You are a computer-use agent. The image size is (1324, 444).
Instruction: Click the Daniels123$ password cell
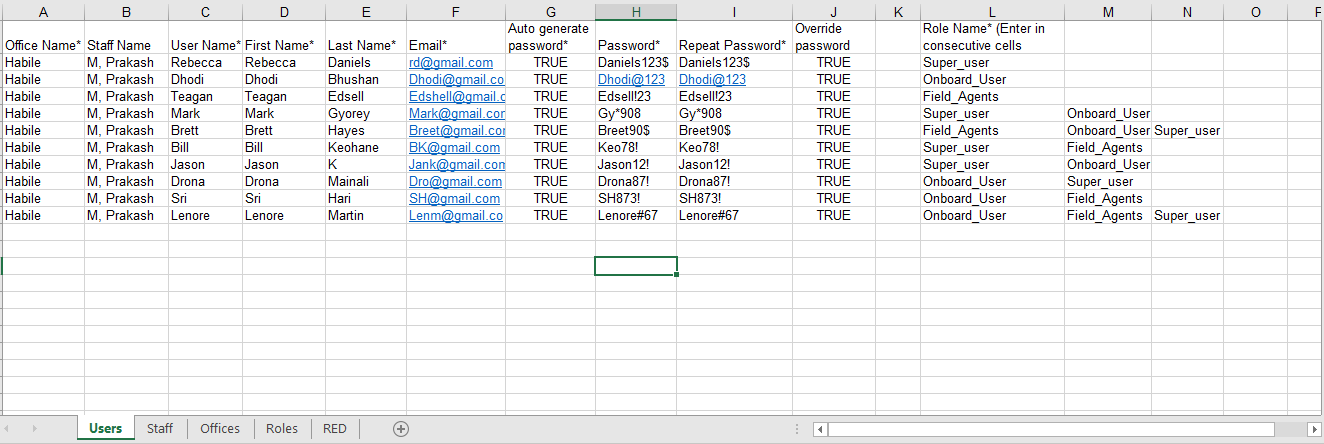(x=633, y=63)
